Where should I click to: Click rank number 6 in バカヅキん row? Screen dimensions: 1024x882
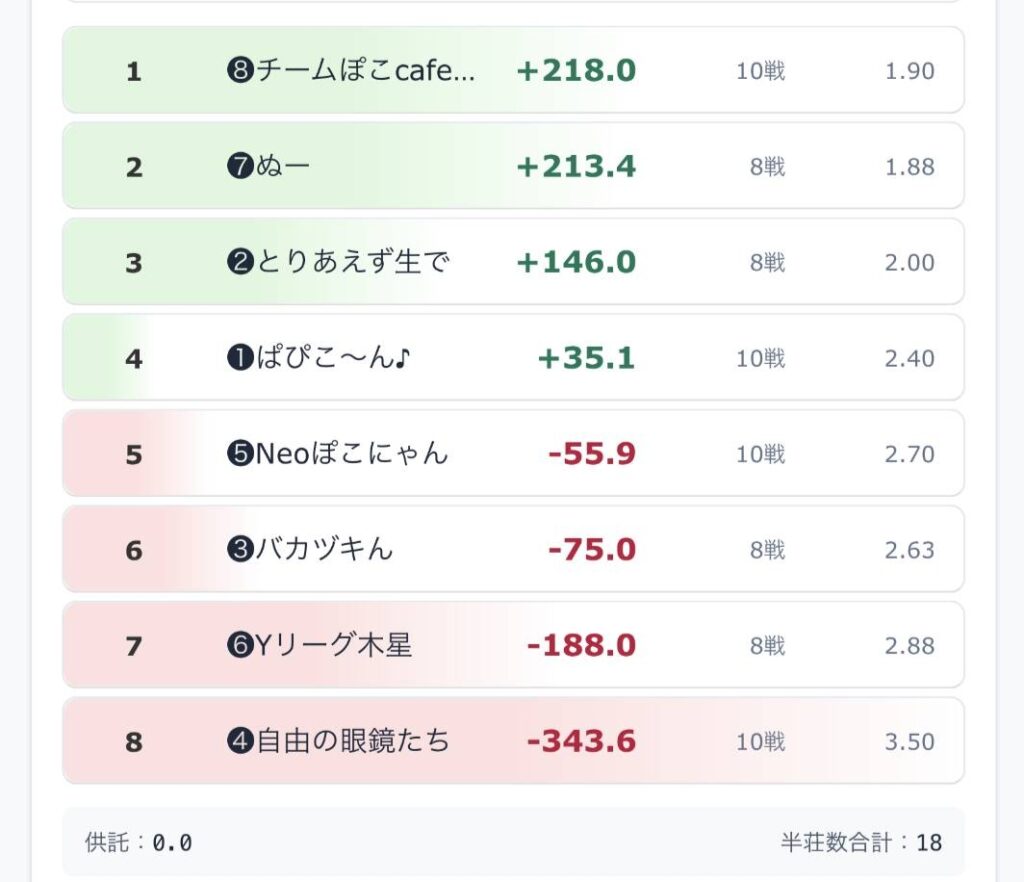(134, 550)
